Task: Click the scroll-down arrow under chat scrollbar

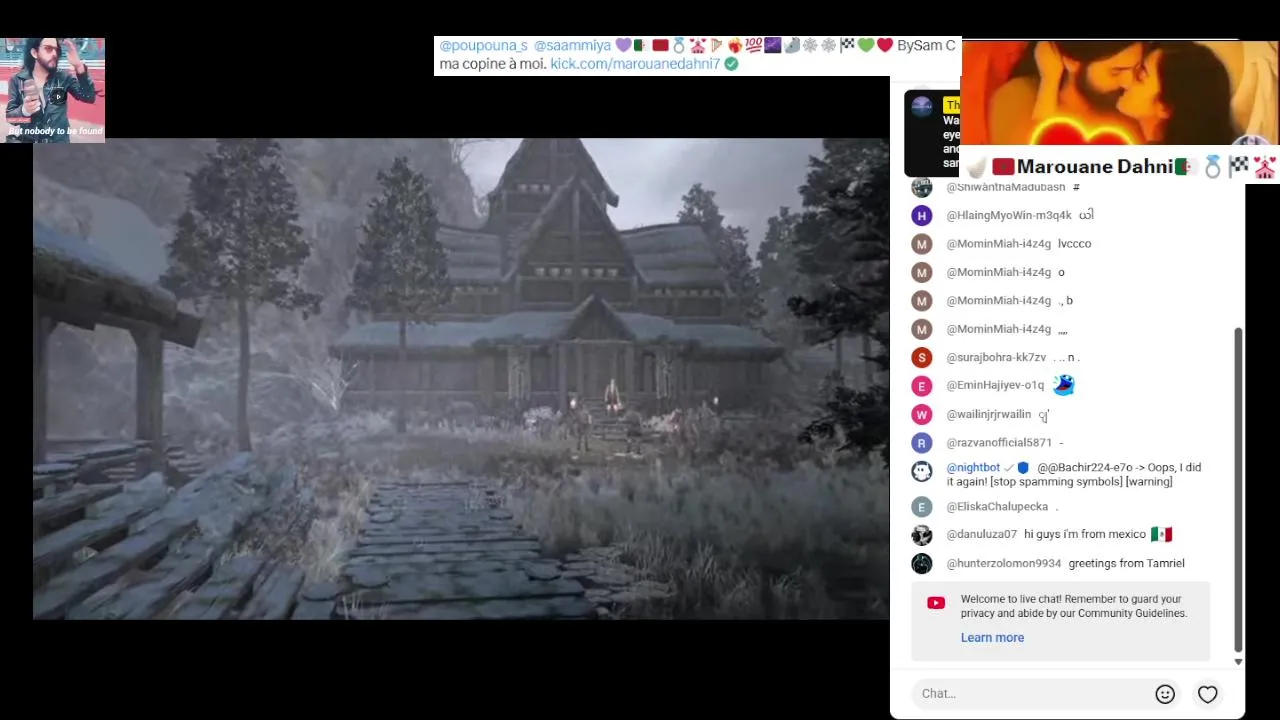Action: [1238, 662]
